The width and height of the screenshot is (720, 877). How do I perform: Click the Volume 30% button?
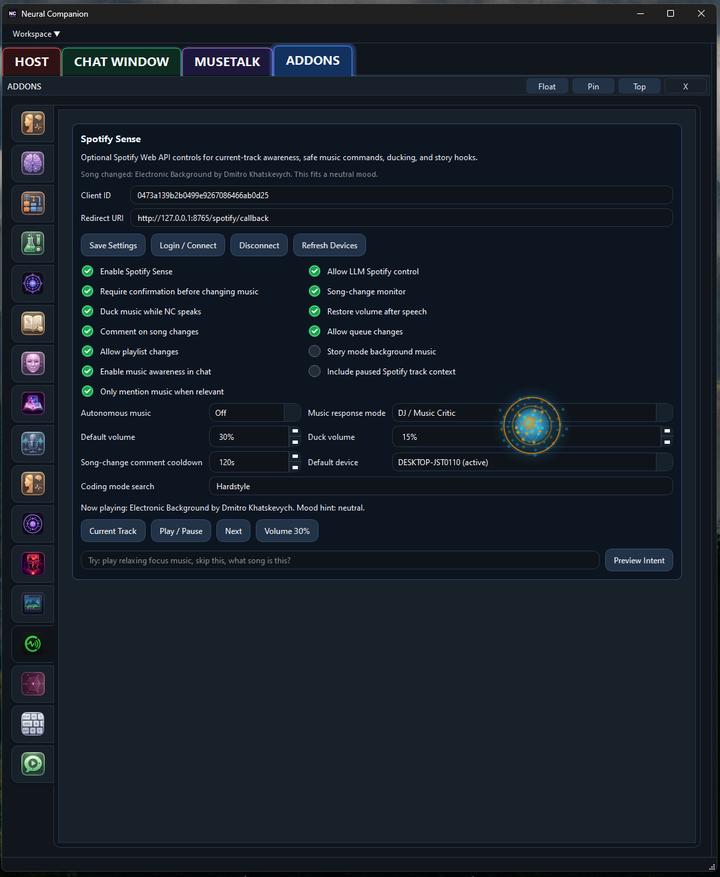287,531
